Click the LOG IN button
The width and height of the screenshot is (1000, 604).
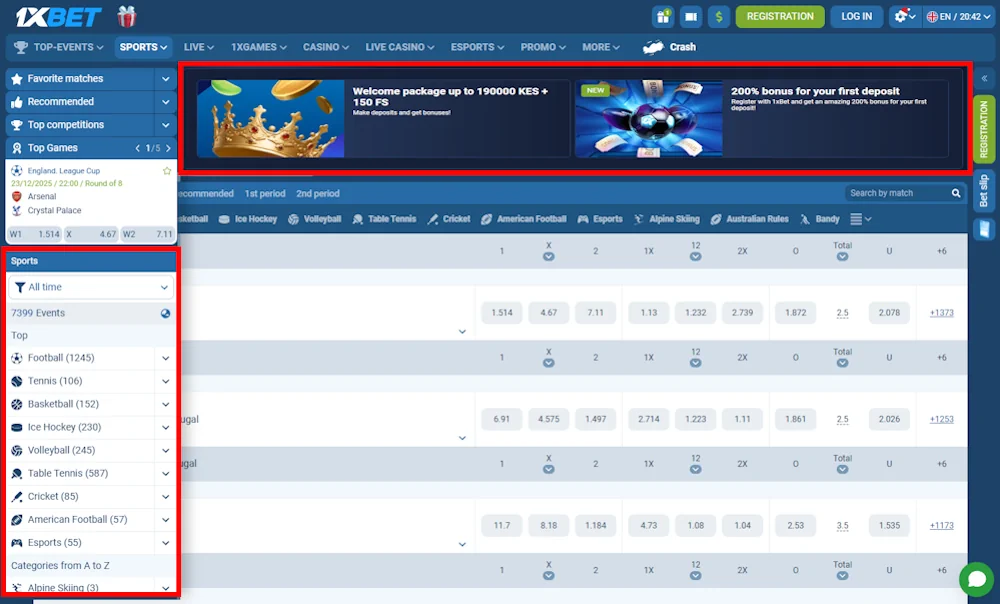tap(857, 16)
